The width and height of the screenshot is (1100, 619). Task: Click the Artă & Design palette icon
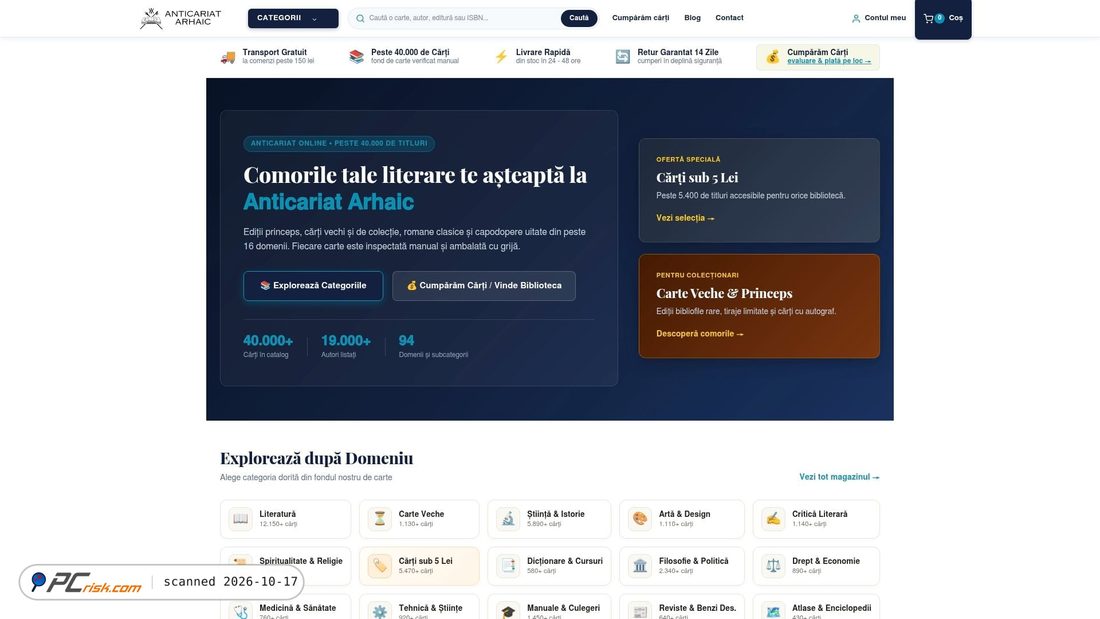tap(640, 519)
